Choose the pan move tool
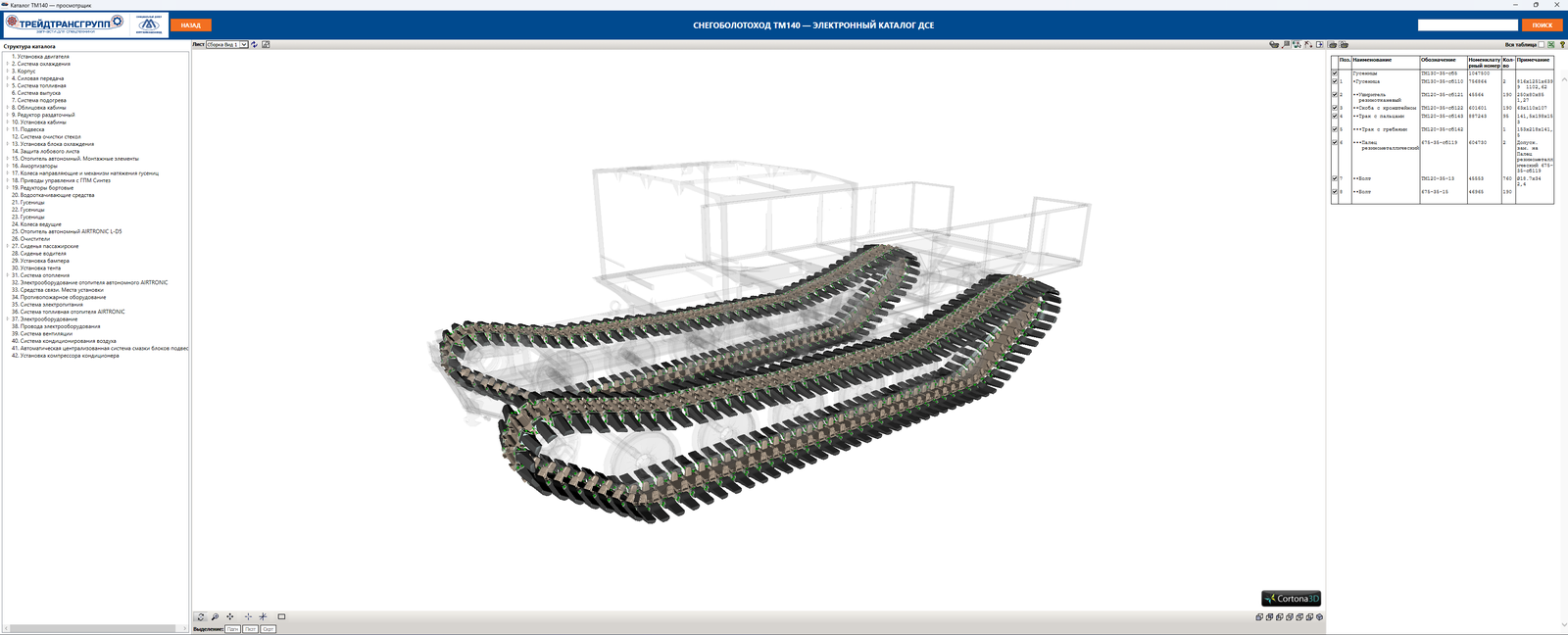 [x=230, y=617]
